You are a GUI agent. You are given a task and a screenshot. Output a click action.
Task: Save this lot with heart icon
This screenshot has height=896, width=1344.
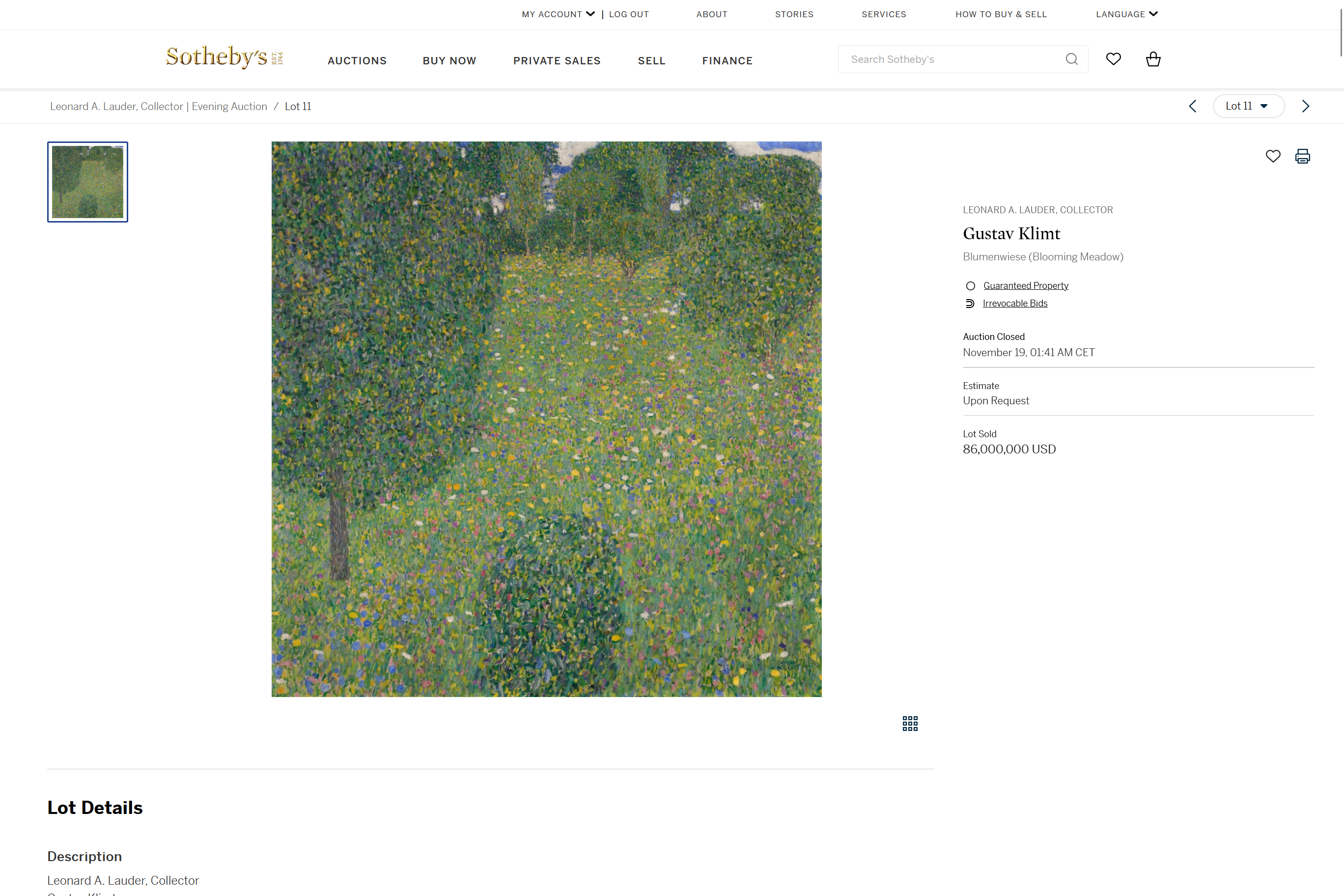(1273, 156)
